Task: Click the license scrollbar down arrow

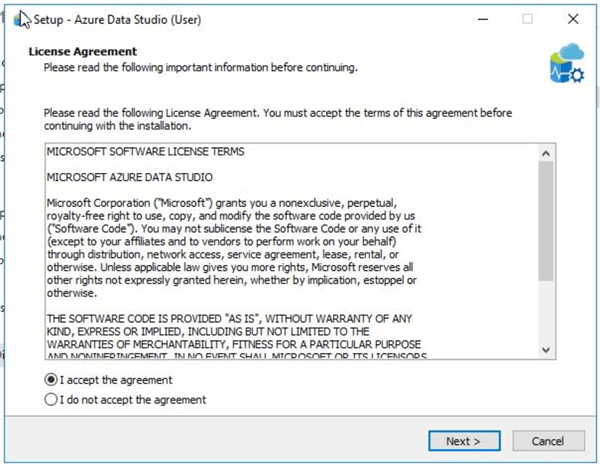Action: coord(546,349)
